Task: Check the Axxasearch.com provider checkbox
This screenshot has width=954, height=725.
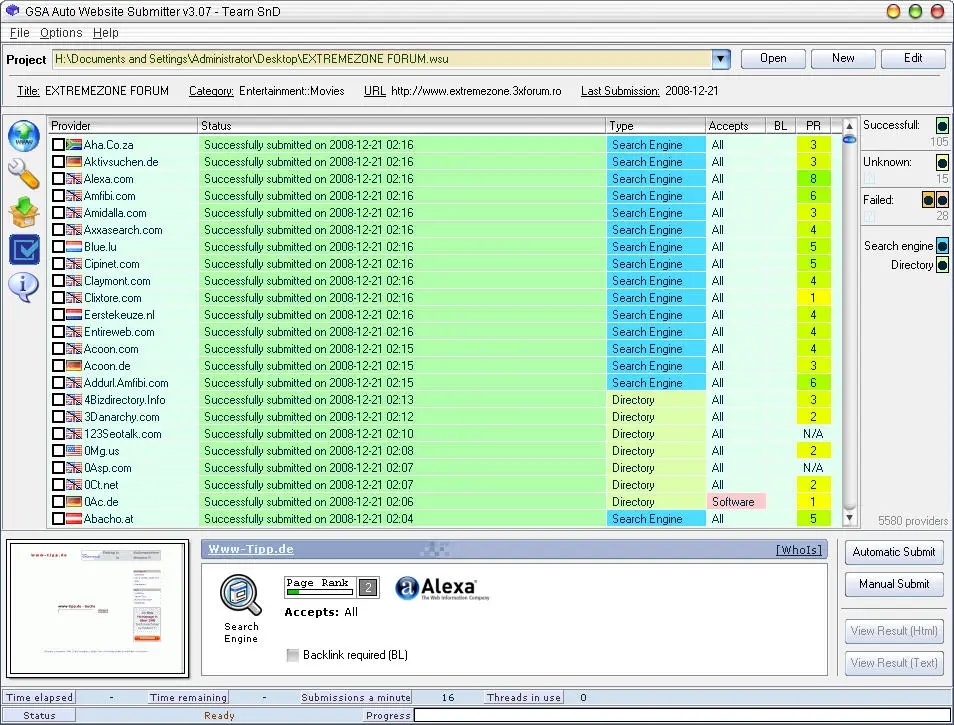Action: pos(58,230)
